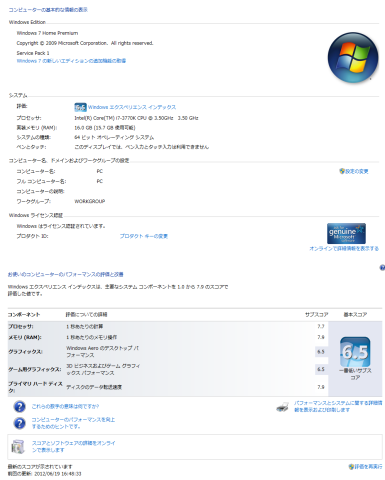Click the graphics subscore 6.5 in グラフィックス row
This screenshot has height=480, width=385.
pos(321,352)
